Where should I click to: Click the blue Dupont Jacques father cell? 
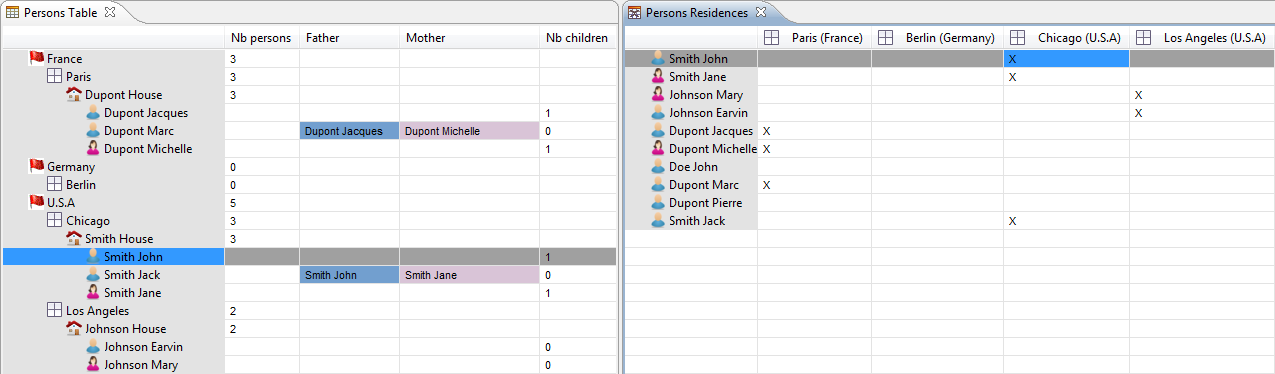(x=349, y=131)
